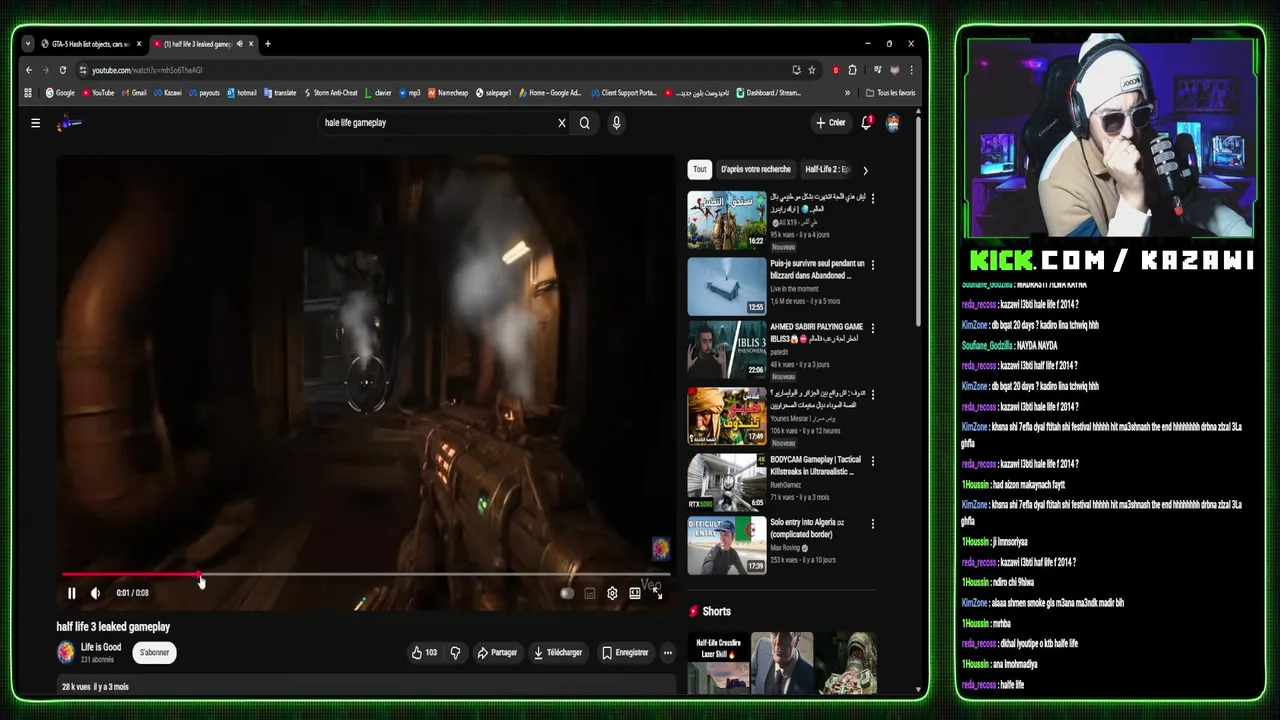The image size is (1280, 720).
Task: Open the Life is Good channel name
Action: [x=101, y=647]
